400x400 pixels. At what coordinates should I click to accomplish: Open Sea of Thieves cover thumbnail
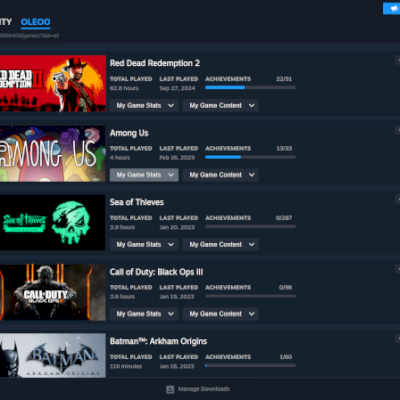click(x=53, y=222)
